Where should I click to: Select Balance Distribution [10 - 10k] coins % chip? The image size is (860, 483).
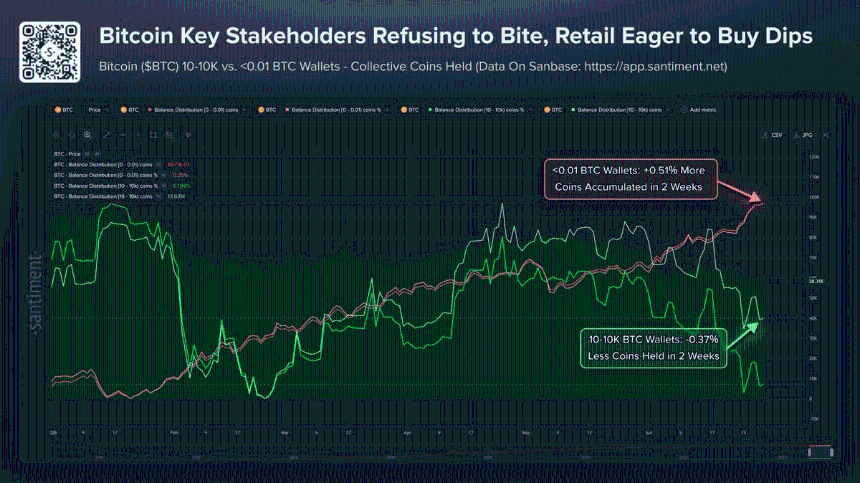click(x=478, y=110)
